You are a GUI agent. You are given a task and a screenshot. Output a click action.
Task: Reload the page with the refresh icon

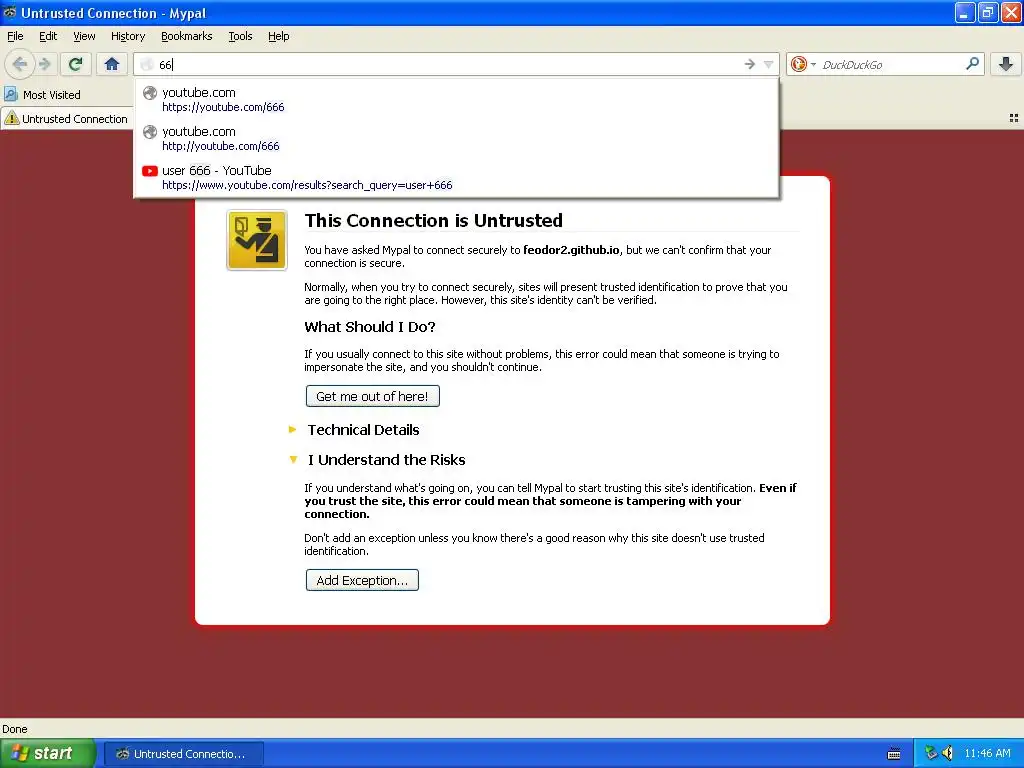[75, 64]
